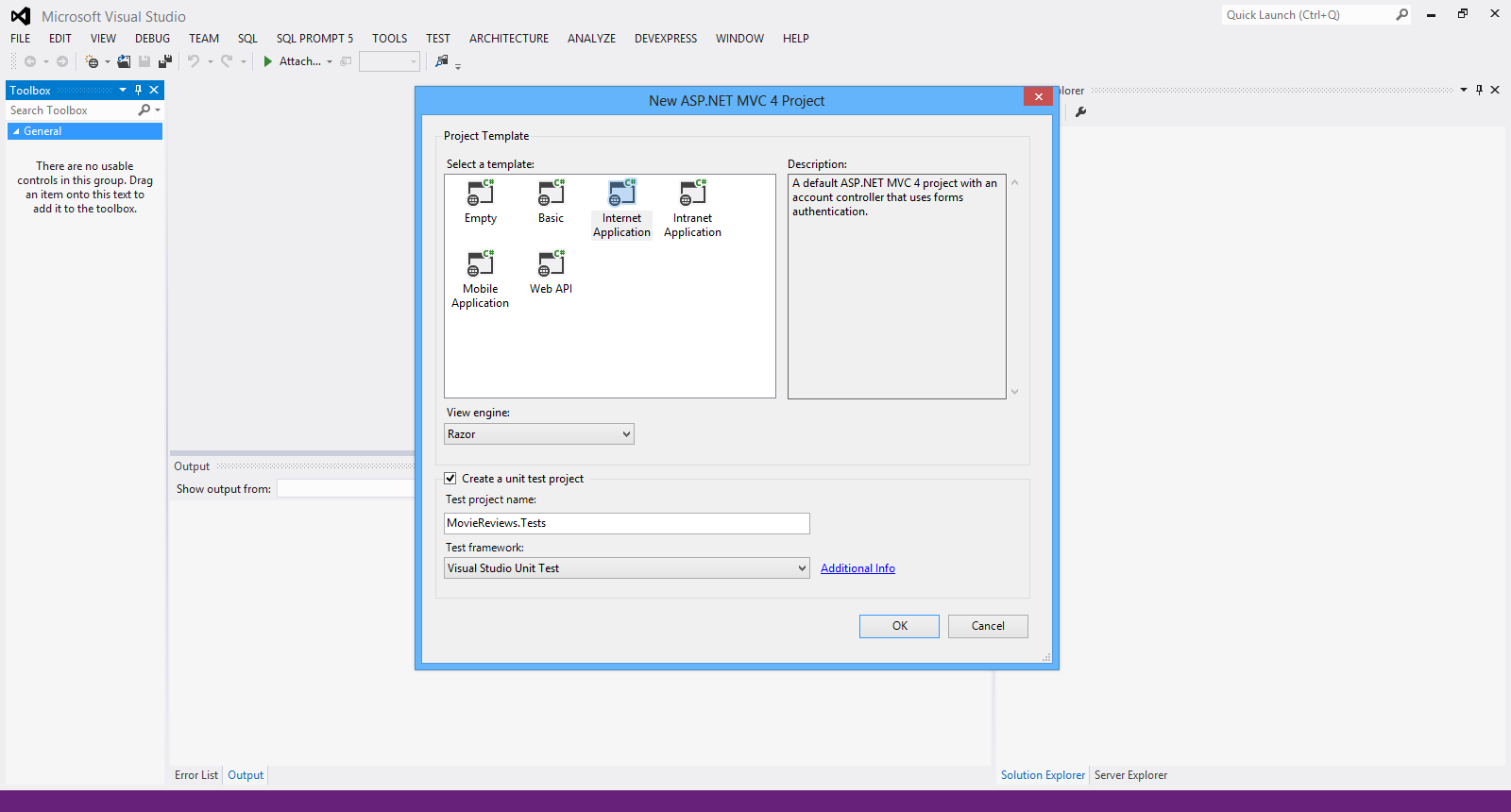
Task: Open the New Project dropdown arrow in toolbar
Action: coord(107,61)
